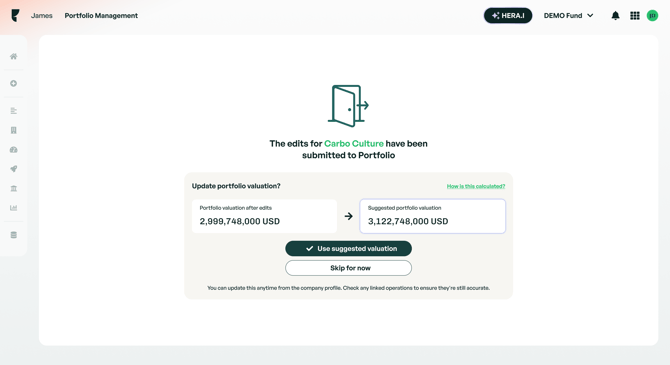Click the James breadcrumb
The image size is (670, 365).
point(42,16)
